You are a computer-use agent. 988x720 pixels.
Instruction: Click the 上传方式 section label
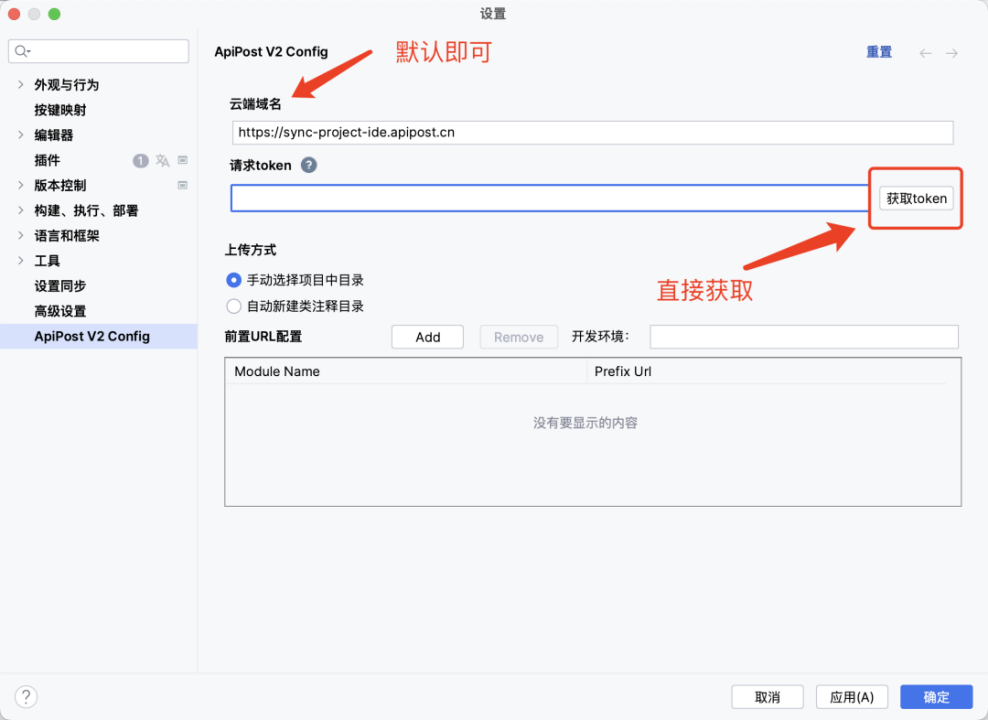[251, 250]
